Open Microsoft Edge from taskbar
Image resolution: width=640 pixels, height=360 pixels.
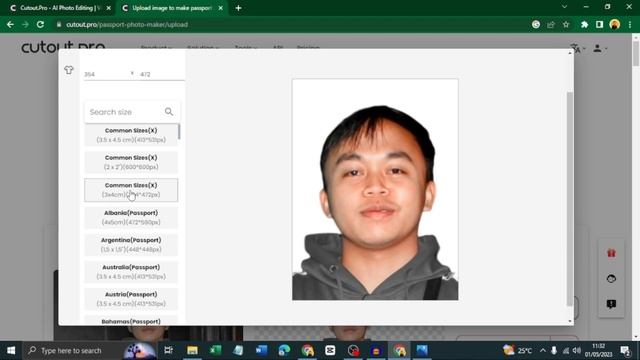point(284,351)
